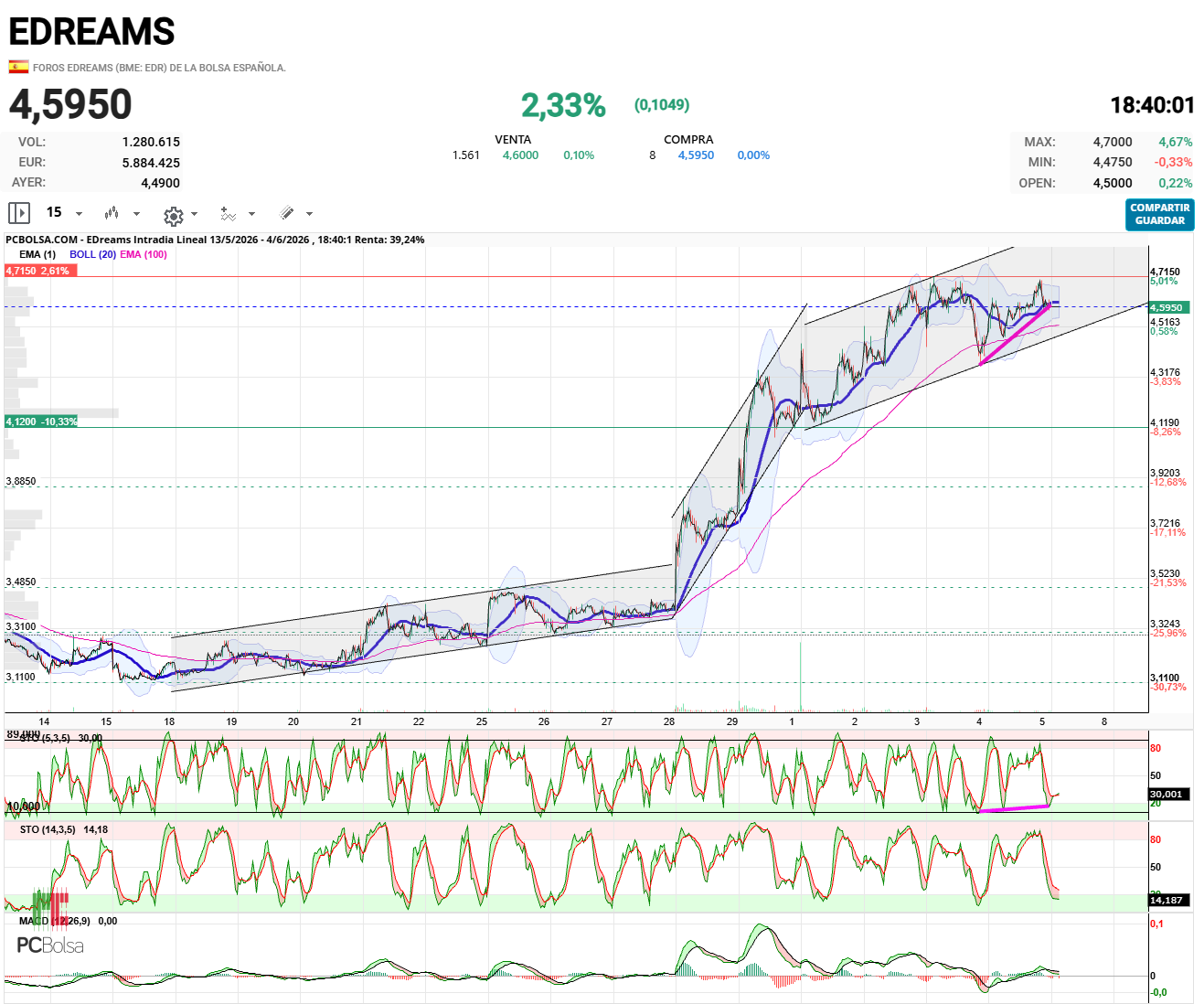Click the MAX value 4,7000
The width and height of the screenshot is (1204, 1004).
pyautogui.click(x=1113, y=142)
